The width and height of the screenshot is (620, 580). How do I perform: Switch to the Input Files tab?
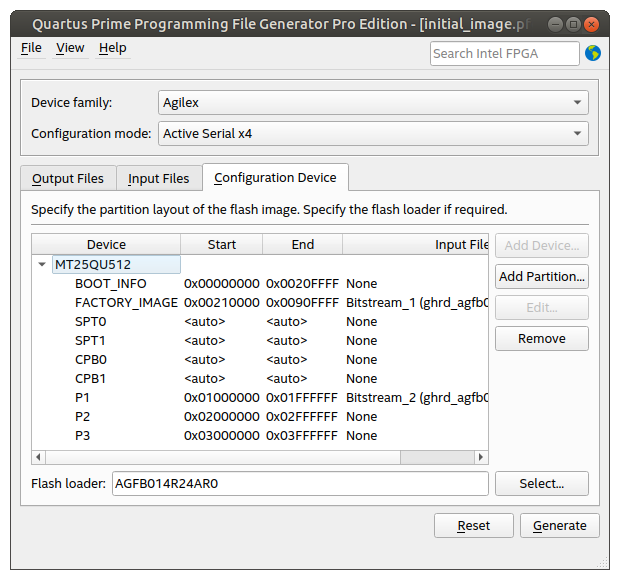pos(159,179)
